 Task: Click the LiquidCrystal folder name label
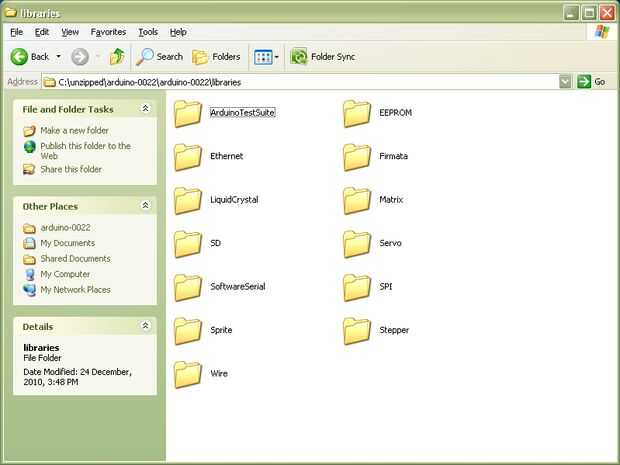tap(234, 200)
